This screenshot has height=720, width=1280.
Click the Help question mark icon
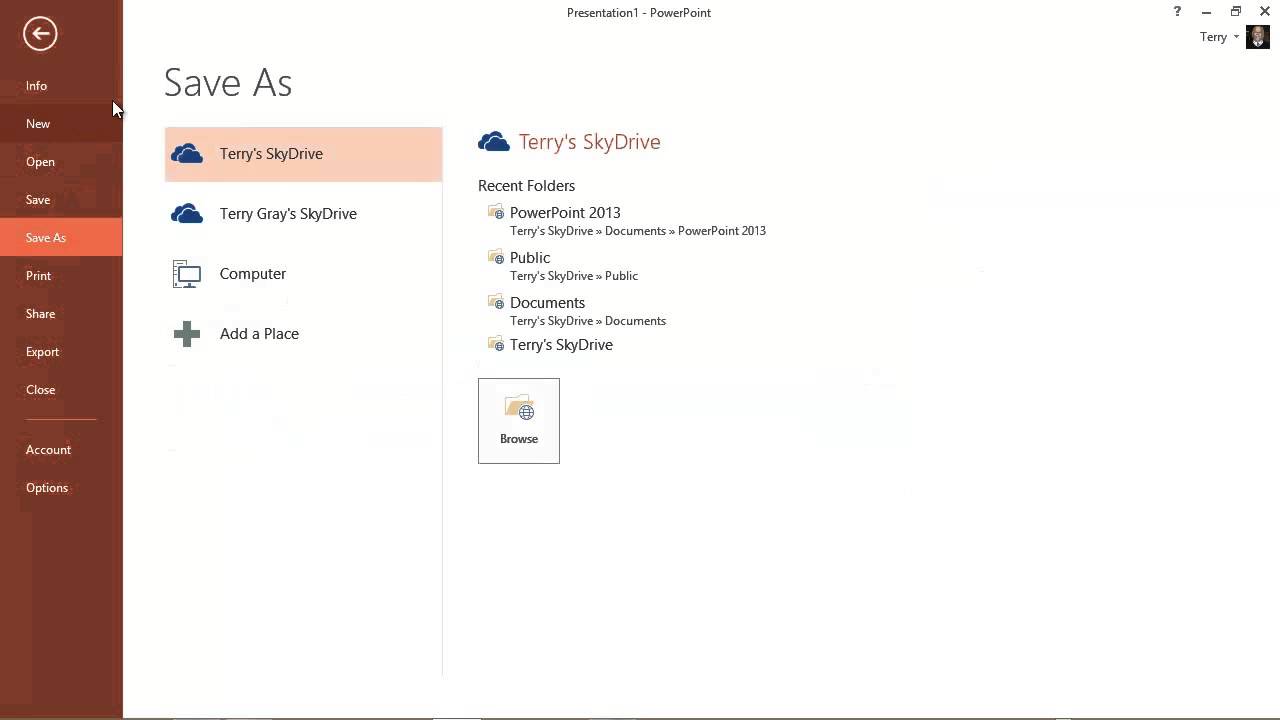[1177, 12]
